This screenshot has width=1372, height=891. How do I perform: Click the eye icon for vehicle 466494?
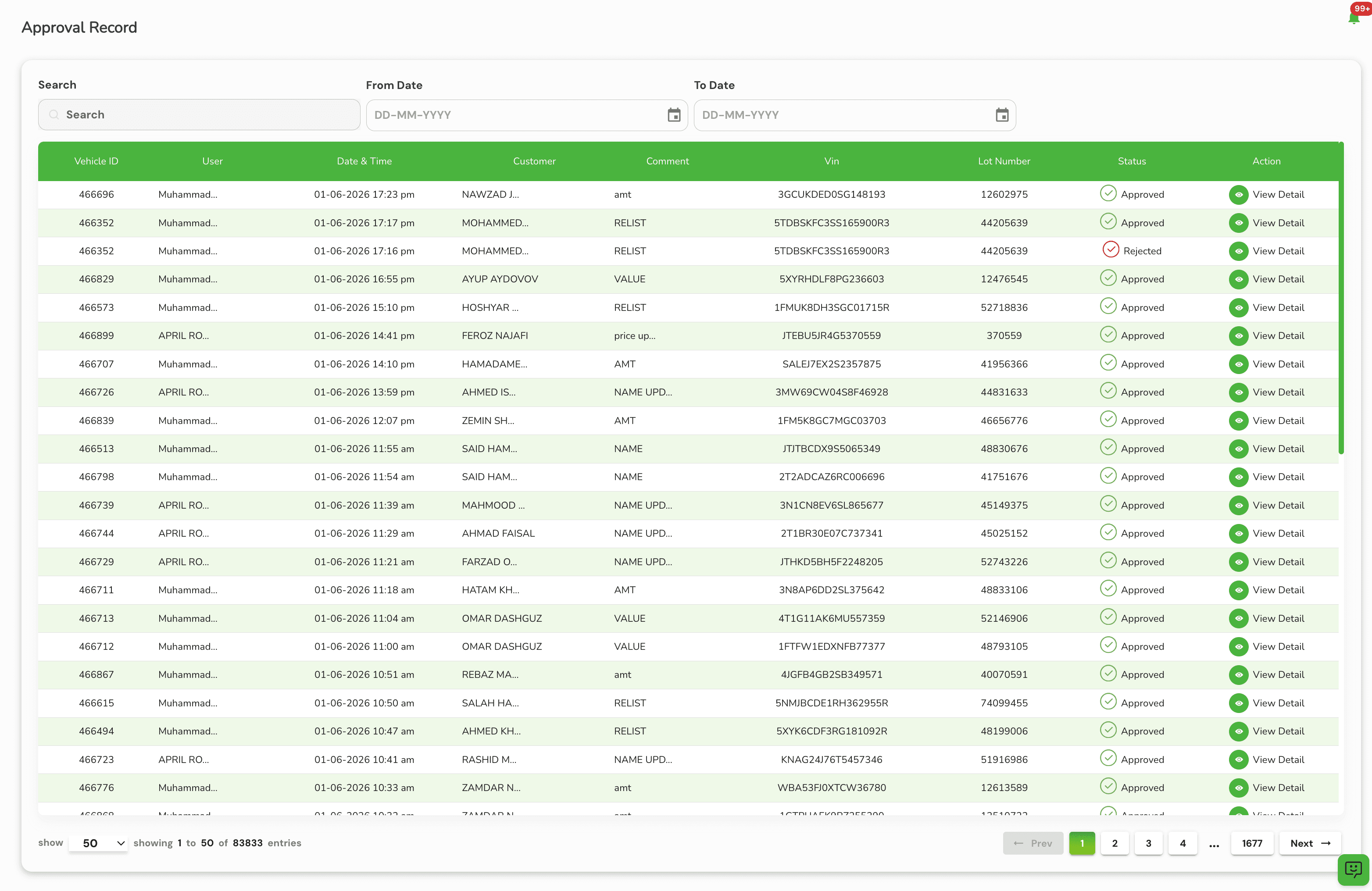tap(1239, 731)
